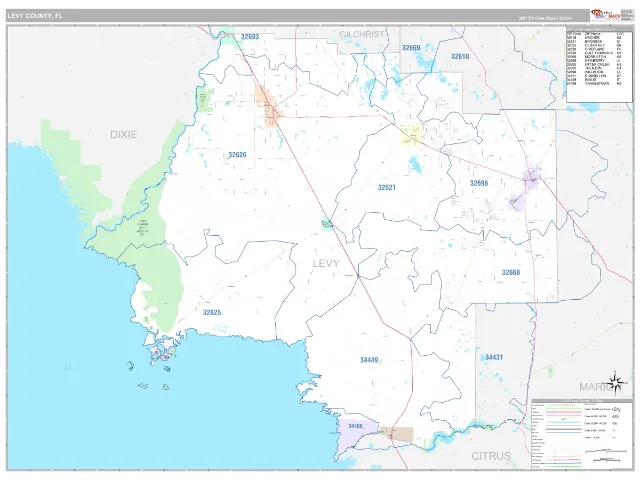Select ZIP code label 32693
This screenshot has height=480, width=640.
(249, 37)
